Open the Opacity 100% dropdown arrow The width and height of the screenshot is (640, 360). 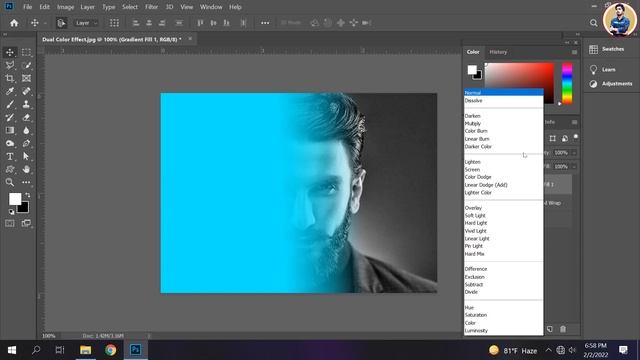pos(574,153)
